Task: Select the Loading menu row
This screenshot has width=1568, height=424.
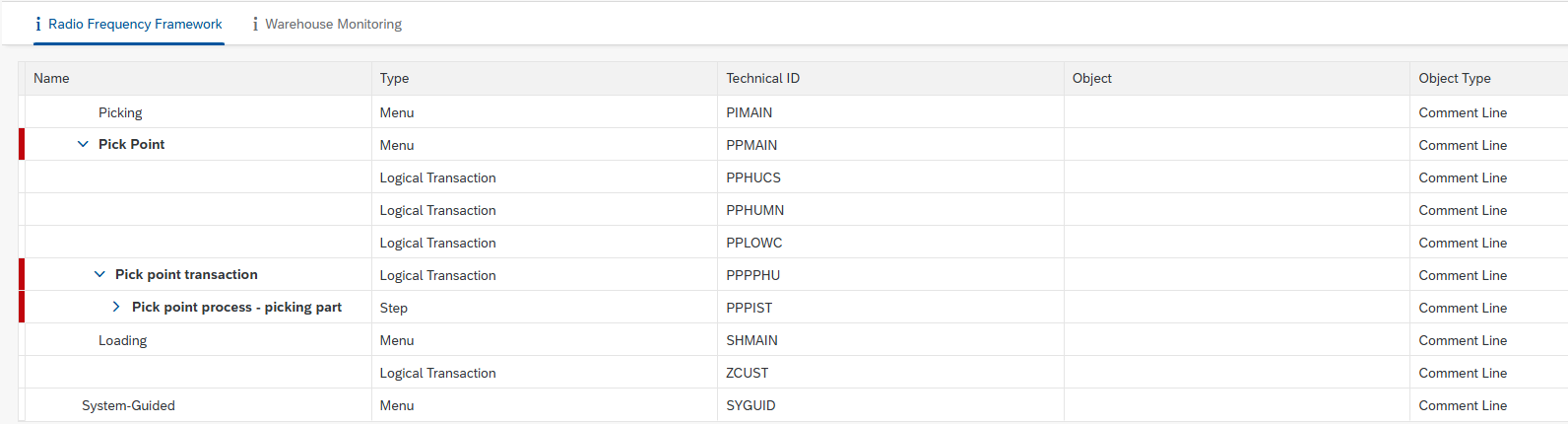Action: (794, 340)
